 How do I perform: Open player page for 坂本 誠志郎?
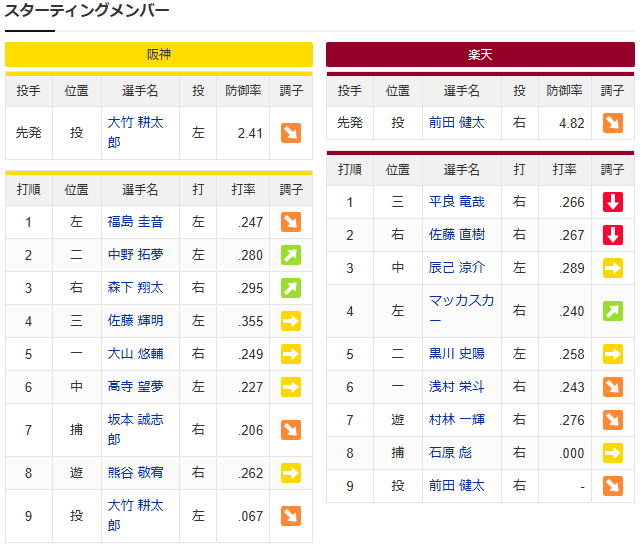[x=136, y=430]
